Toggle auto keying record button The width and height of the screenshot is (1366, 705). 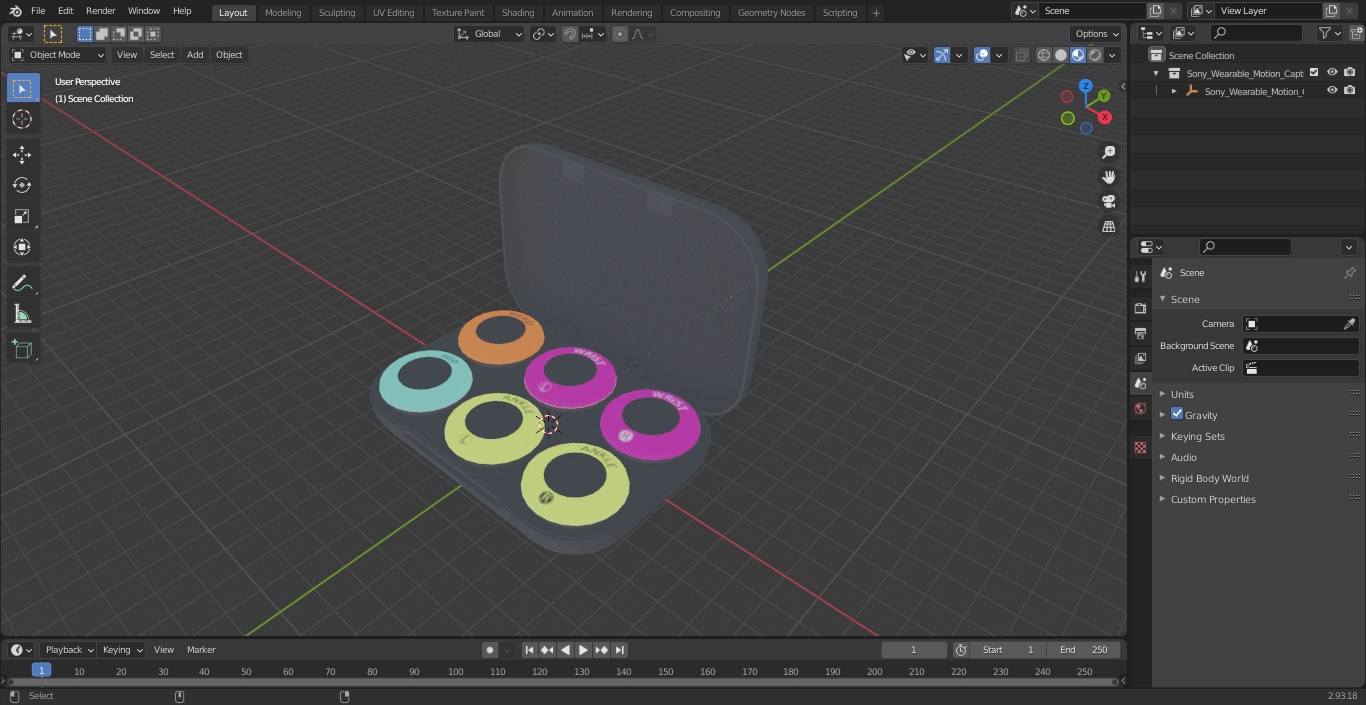pyautogui.click(x=490, y=650)
